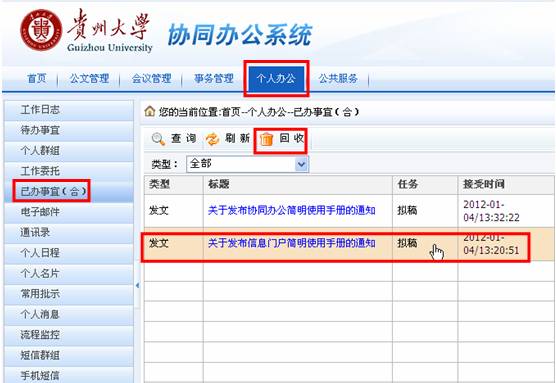Click the 回收 toolbar button
This screenshot has height=383, width=556.
(x=282, y=139)
